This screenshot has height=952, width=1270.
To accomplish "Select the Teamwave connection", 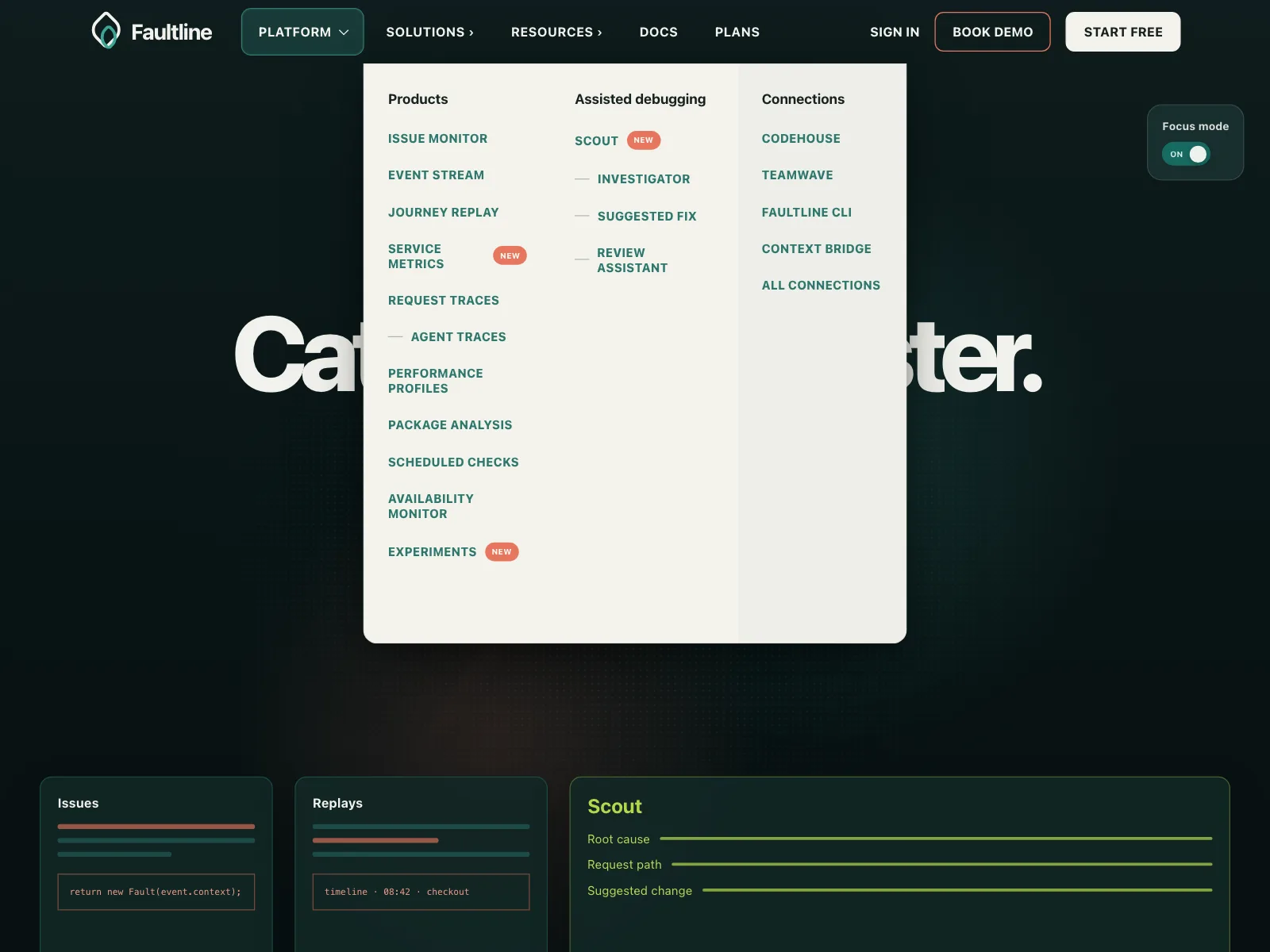I will click(797, 175).
